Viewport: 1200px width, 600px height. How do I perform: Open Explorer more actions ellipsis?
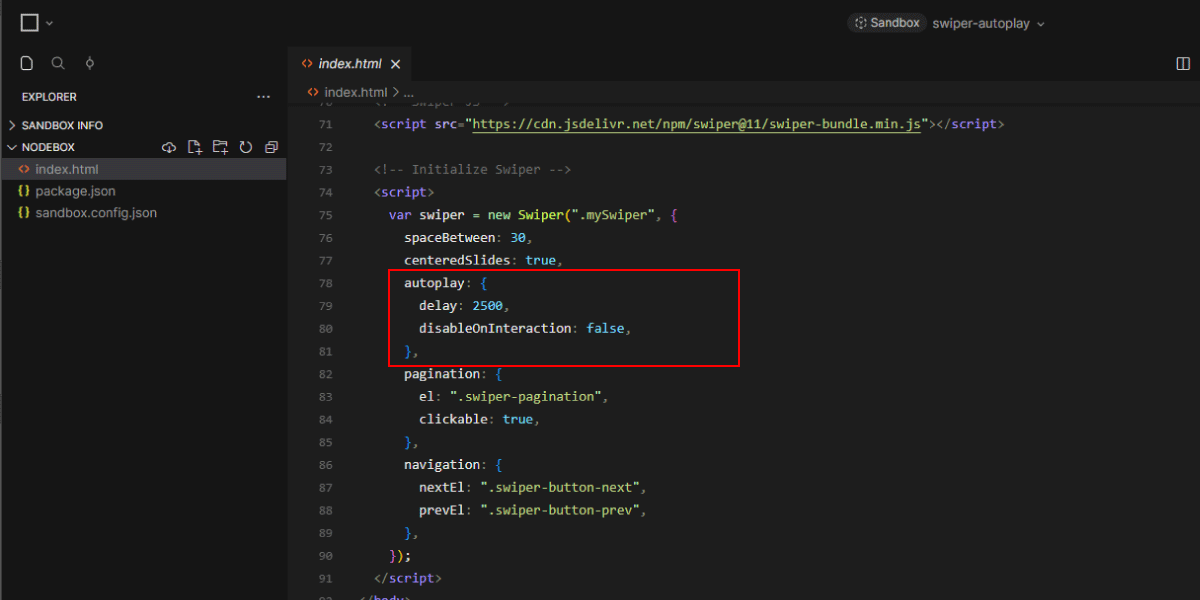[x=264, y=97]
